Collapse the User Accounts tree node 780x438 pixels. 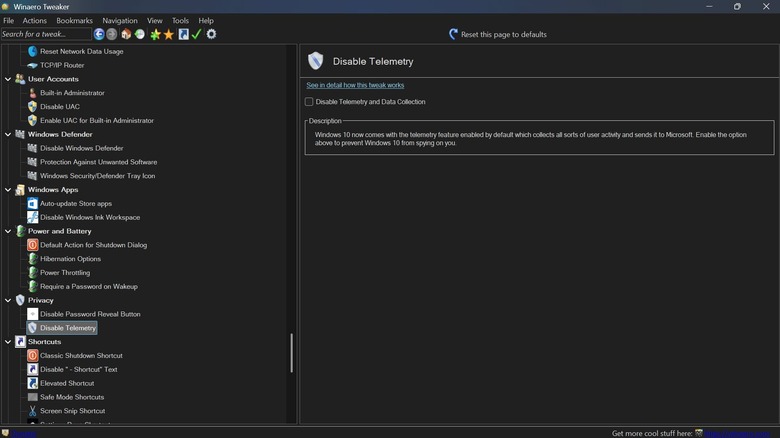tap(8, 79)
